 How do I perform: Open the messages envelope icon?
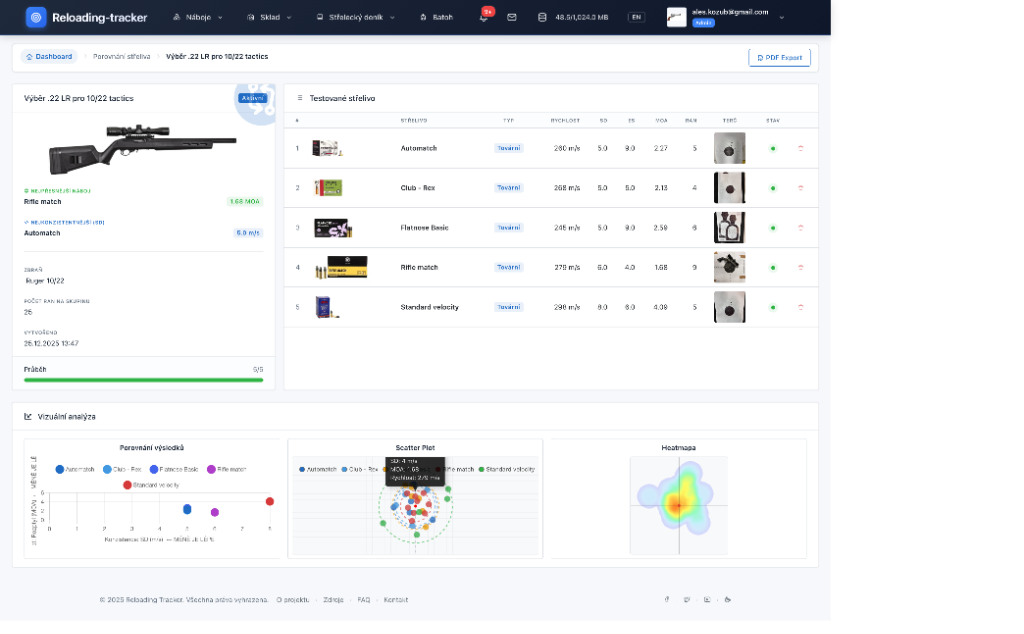tap(512, 18)
